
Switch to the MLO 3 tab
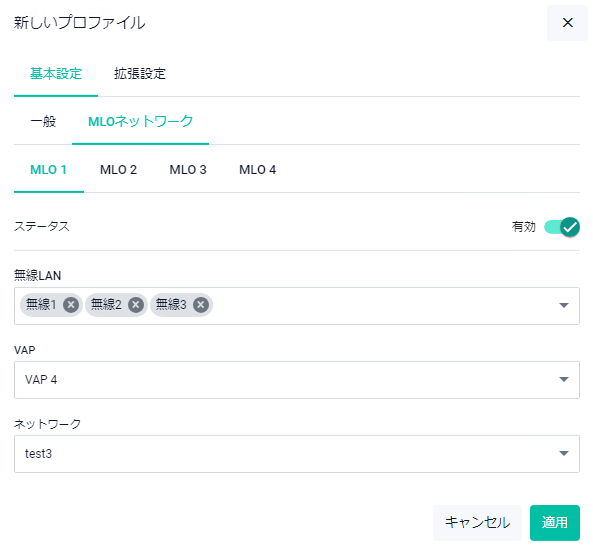[188, 170]
